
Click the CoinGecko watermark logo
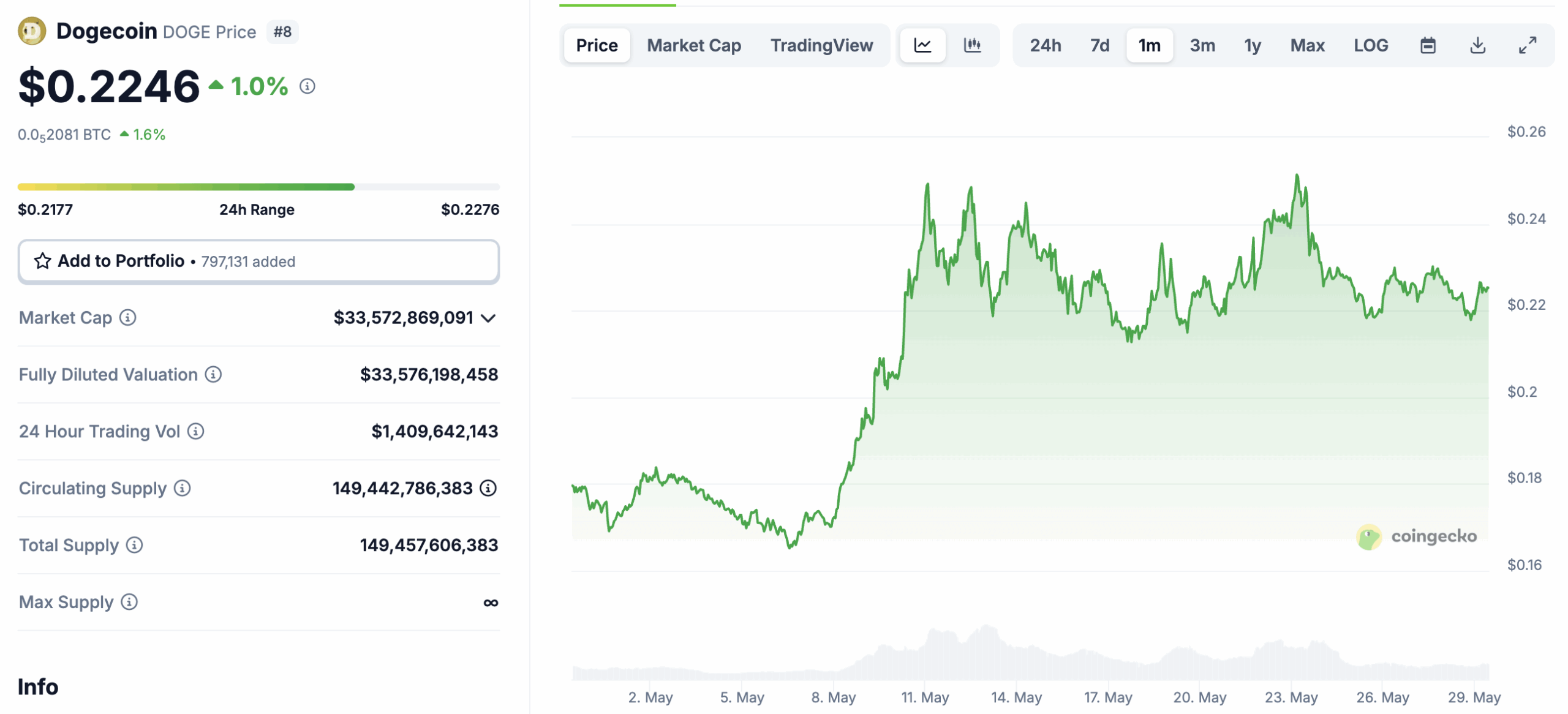click(x=1417, y=536)
